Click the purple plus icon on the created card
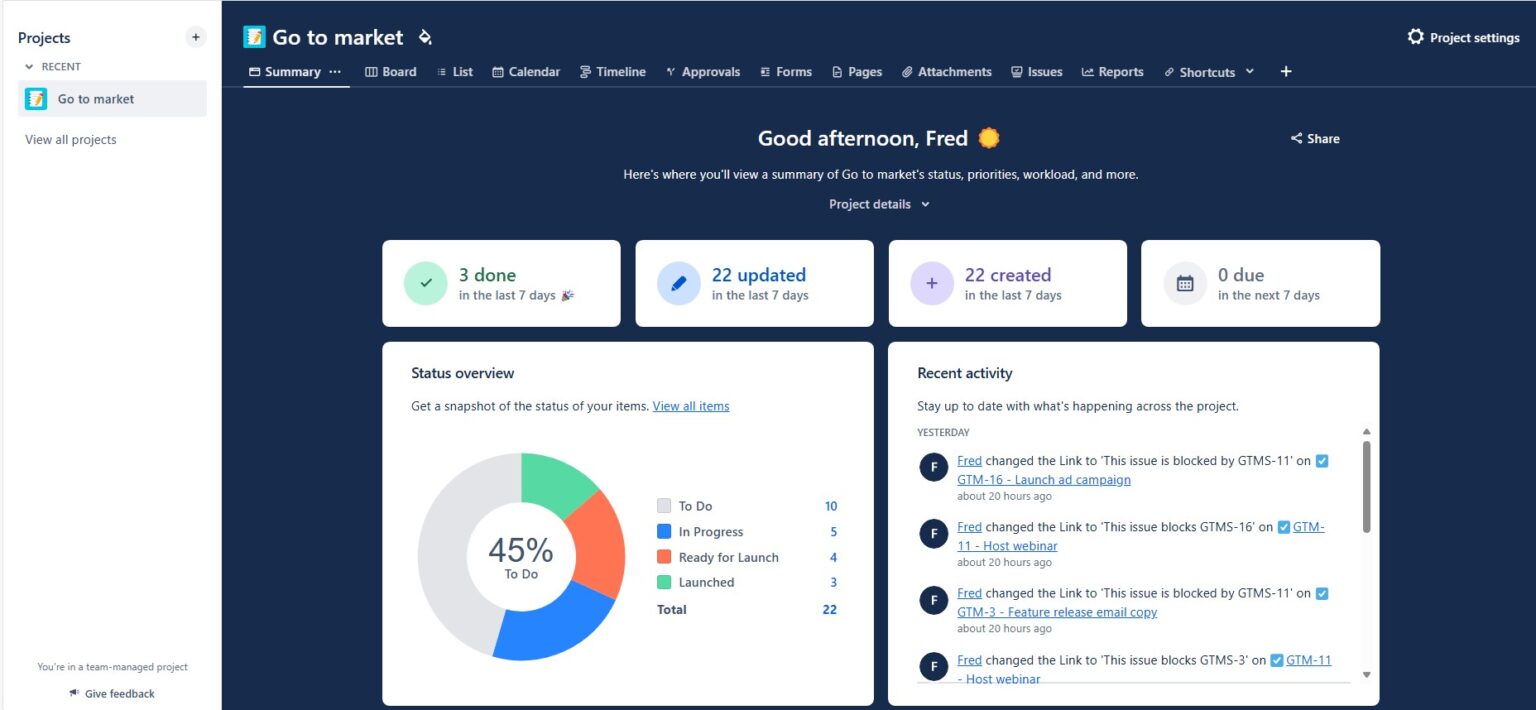Viewport: 1536px width, 710px height. [x=932, y=283]
